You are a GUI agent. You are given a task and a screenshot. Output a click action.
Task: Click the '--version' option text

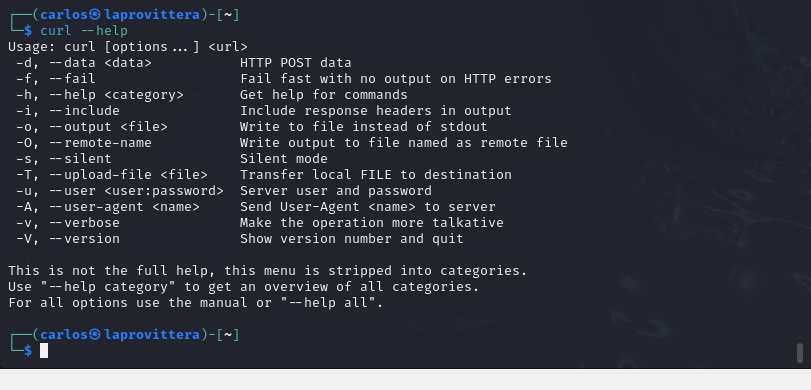[x=84, y=239]
